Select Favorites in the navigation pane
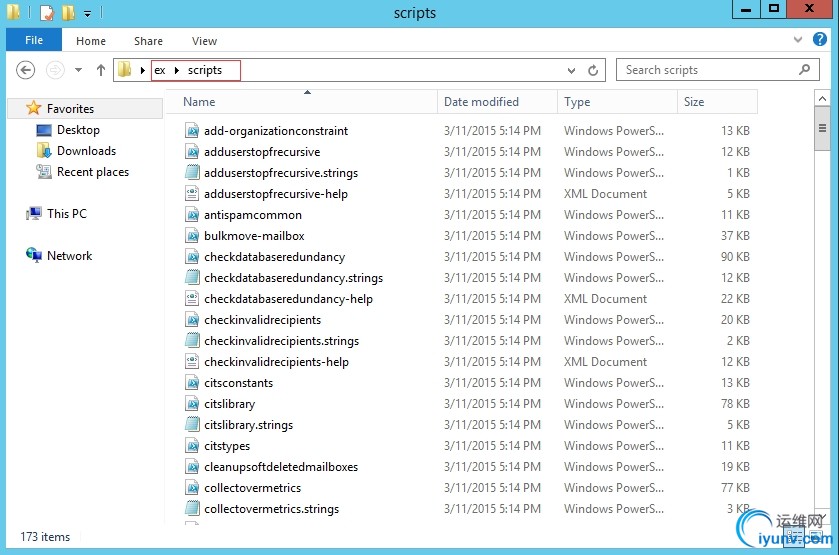The height and width of the screenshot is (555, 839). coord(70,109)
